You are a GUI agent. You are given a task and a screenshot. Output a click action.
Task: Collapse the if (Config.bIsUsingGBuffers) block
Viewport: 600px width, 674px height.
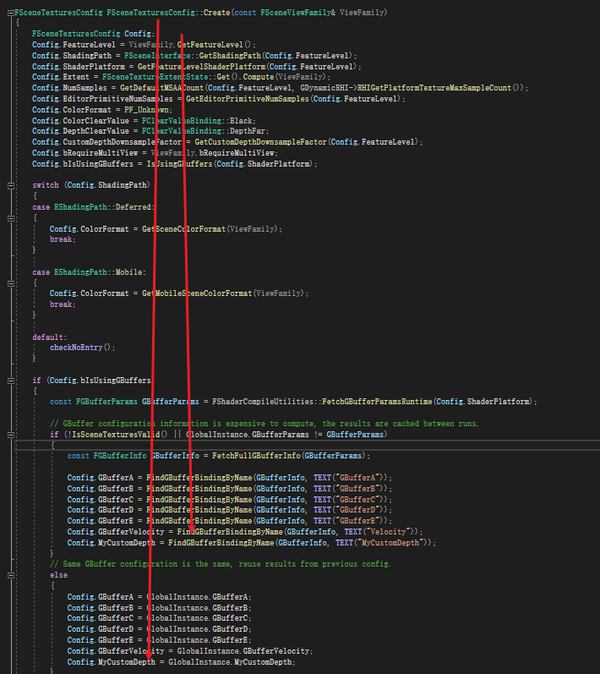point(10,381)
